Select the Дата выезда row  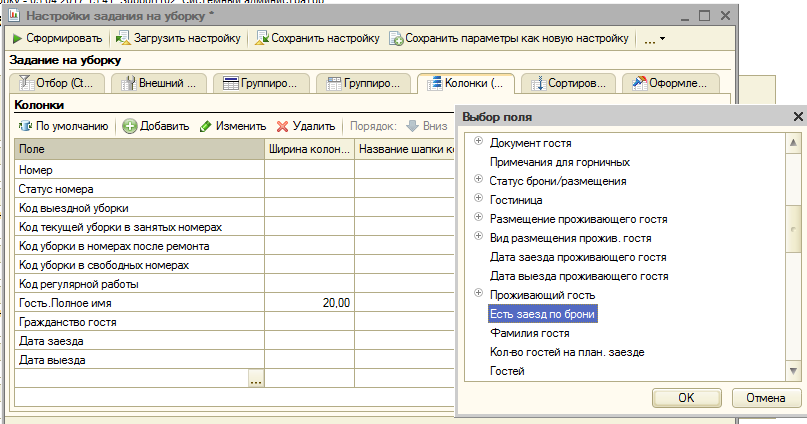(x=139, y=360)
